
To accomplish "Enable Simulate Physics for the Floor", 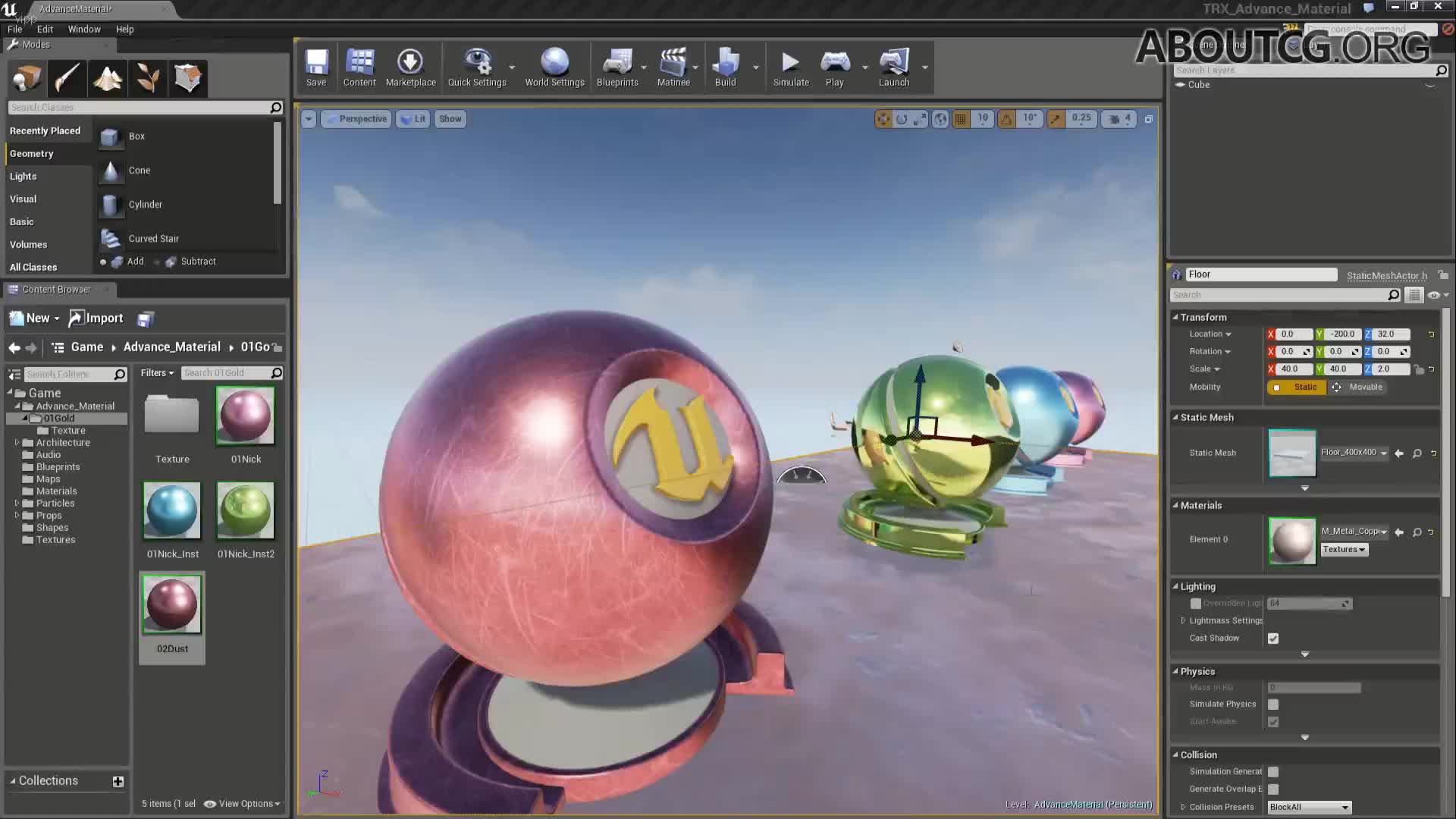I will pos(1273,704).
